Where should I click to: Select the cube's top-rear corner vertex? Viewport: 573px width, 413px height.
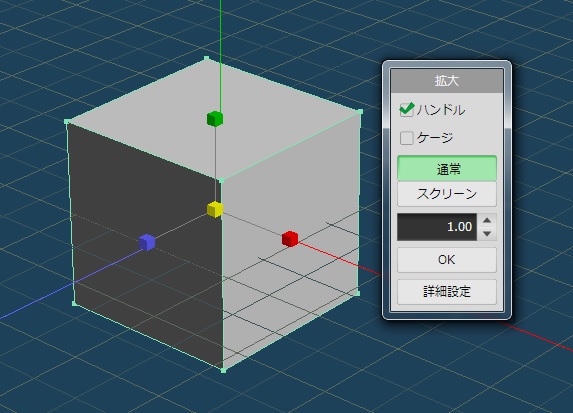tap(206, 58)
